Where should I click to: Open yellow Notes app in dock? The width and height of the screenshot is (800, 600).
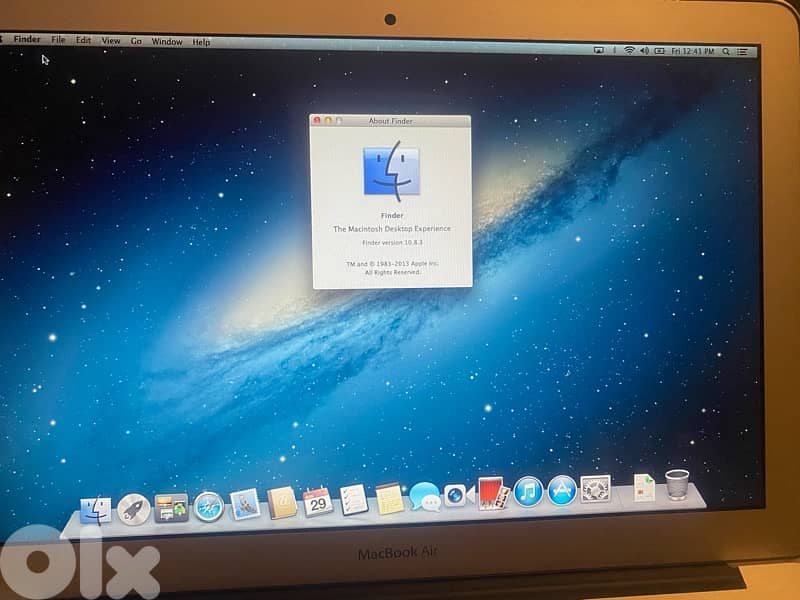(x=390, y=497)
